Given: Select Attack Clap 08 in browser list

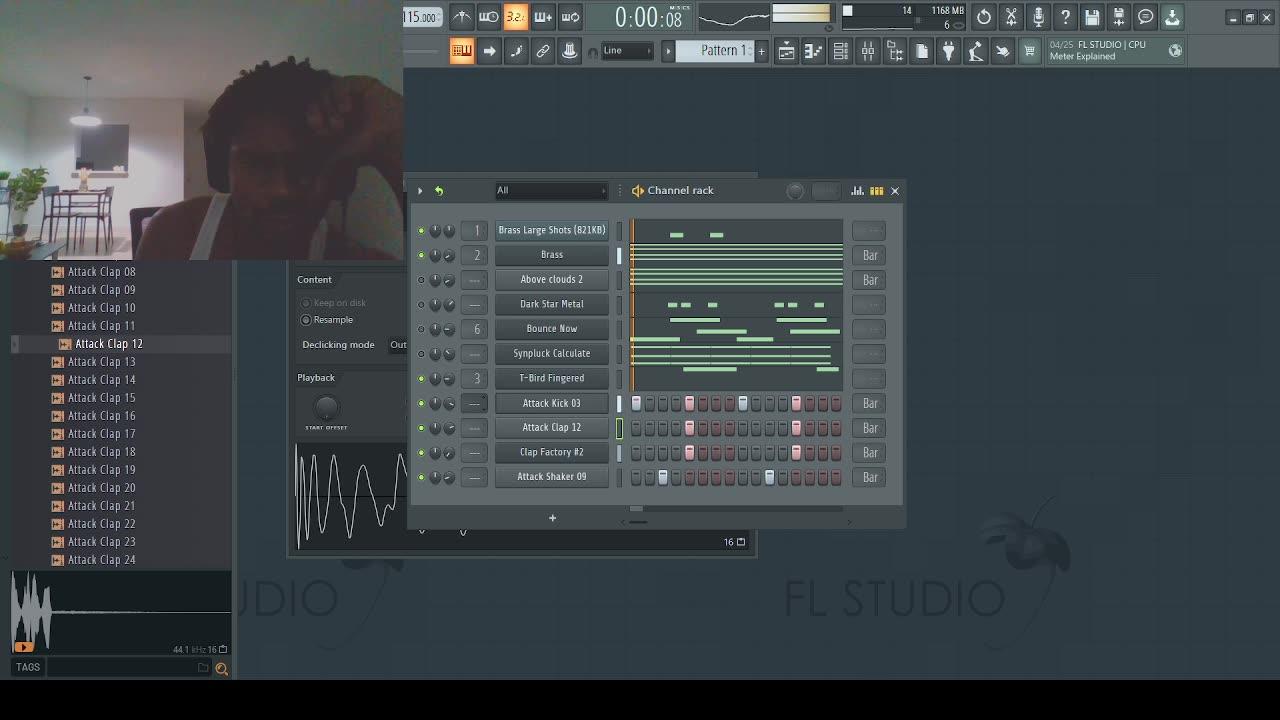Looking at the screenshot, I should coord(101,272).
